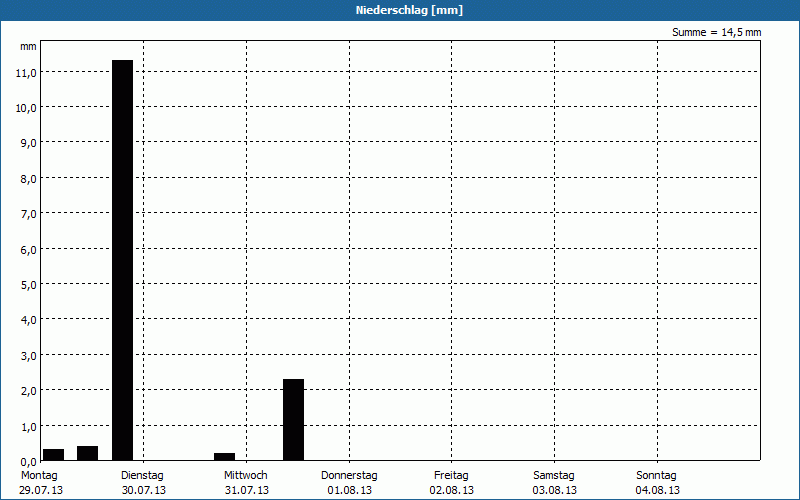
Task: Click the first small Monday bar
Action: (54, 455)
